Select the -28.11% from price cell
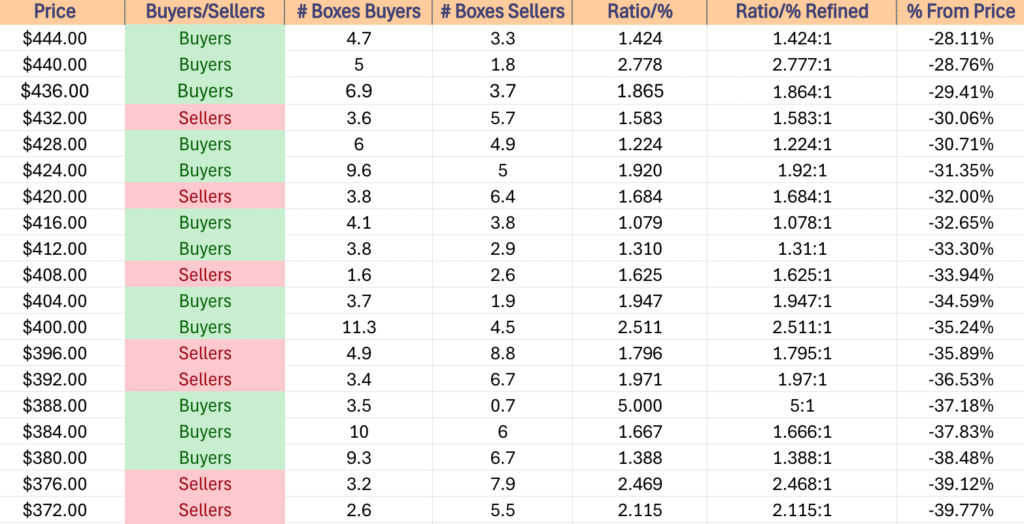The image size is (1024, 524). click(961, 39)
